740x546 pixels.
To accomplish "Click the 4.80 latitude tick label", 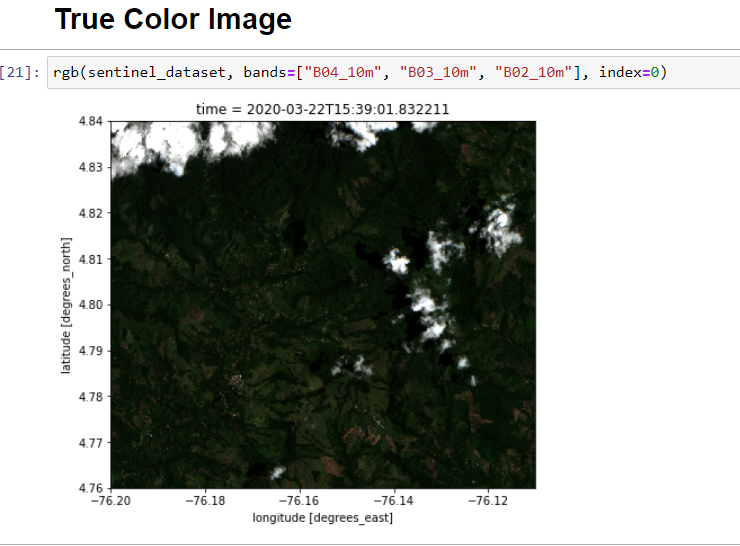I will [x=91, y=305].
